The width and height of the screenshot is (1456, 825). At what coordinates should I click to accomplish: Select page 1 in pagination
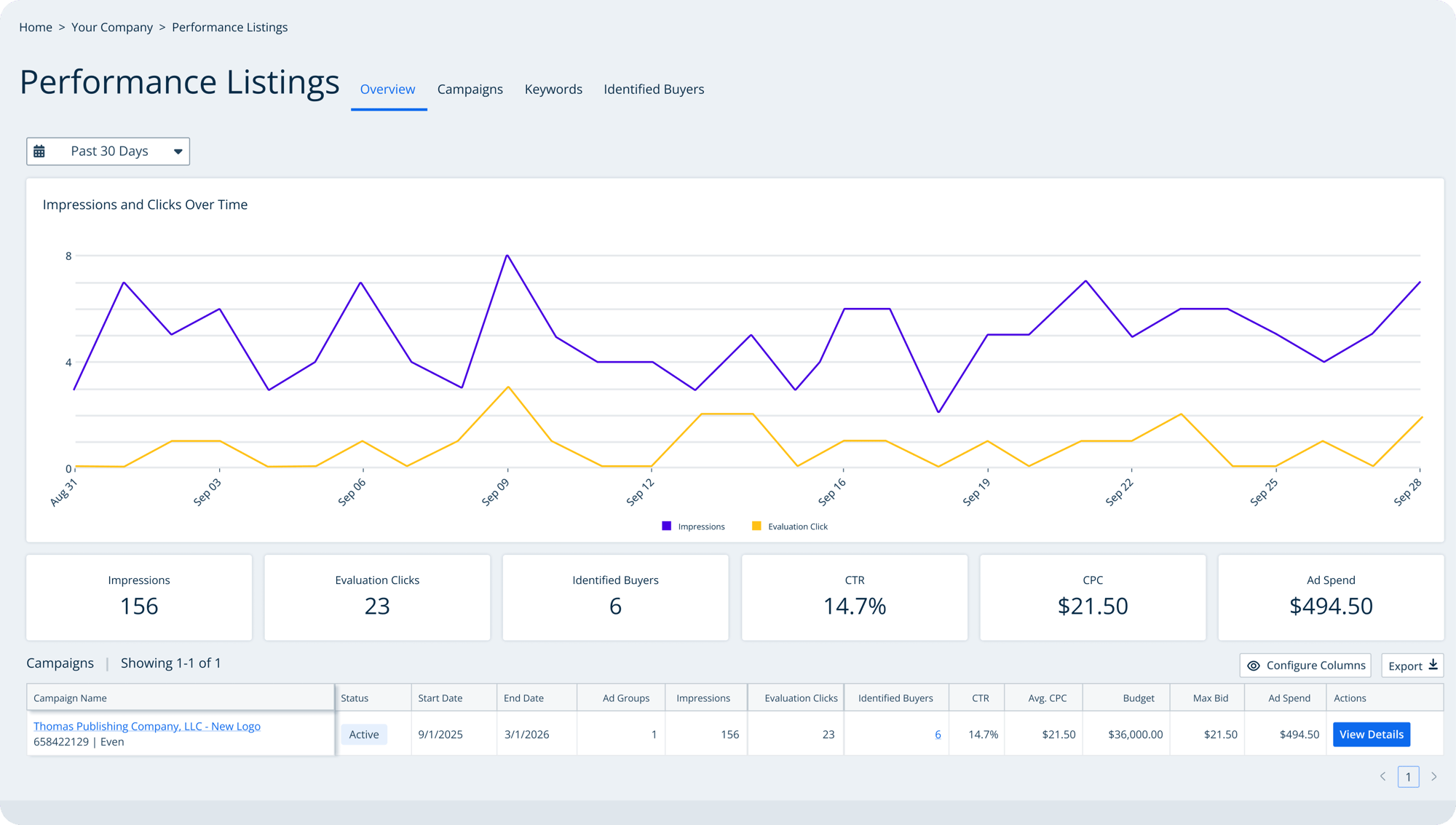(1409, 777)
